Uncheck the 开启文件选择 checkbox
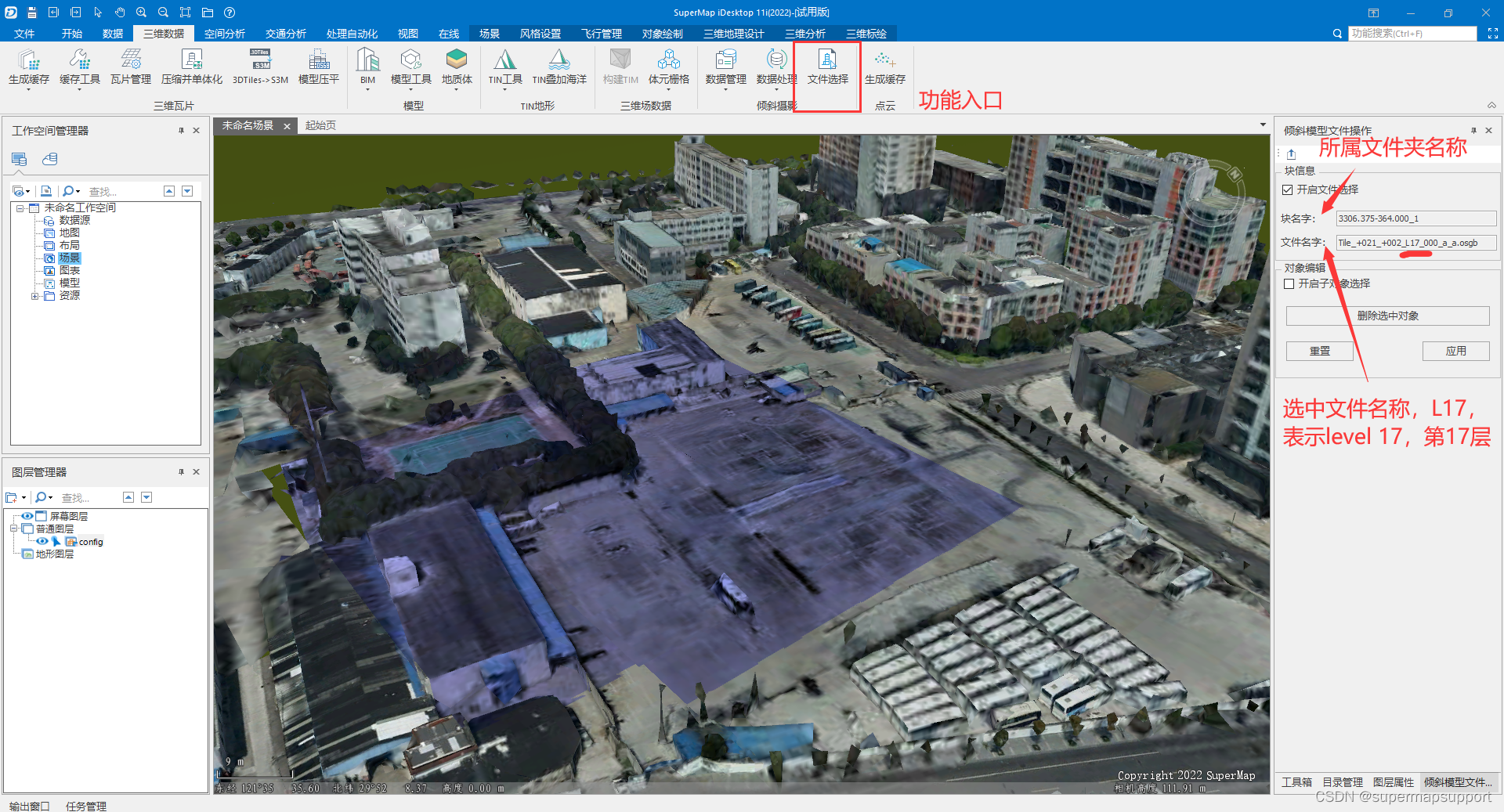The width and height of the screenshot is (1504, 812). pyautogui.click(x=1287, y=189)
